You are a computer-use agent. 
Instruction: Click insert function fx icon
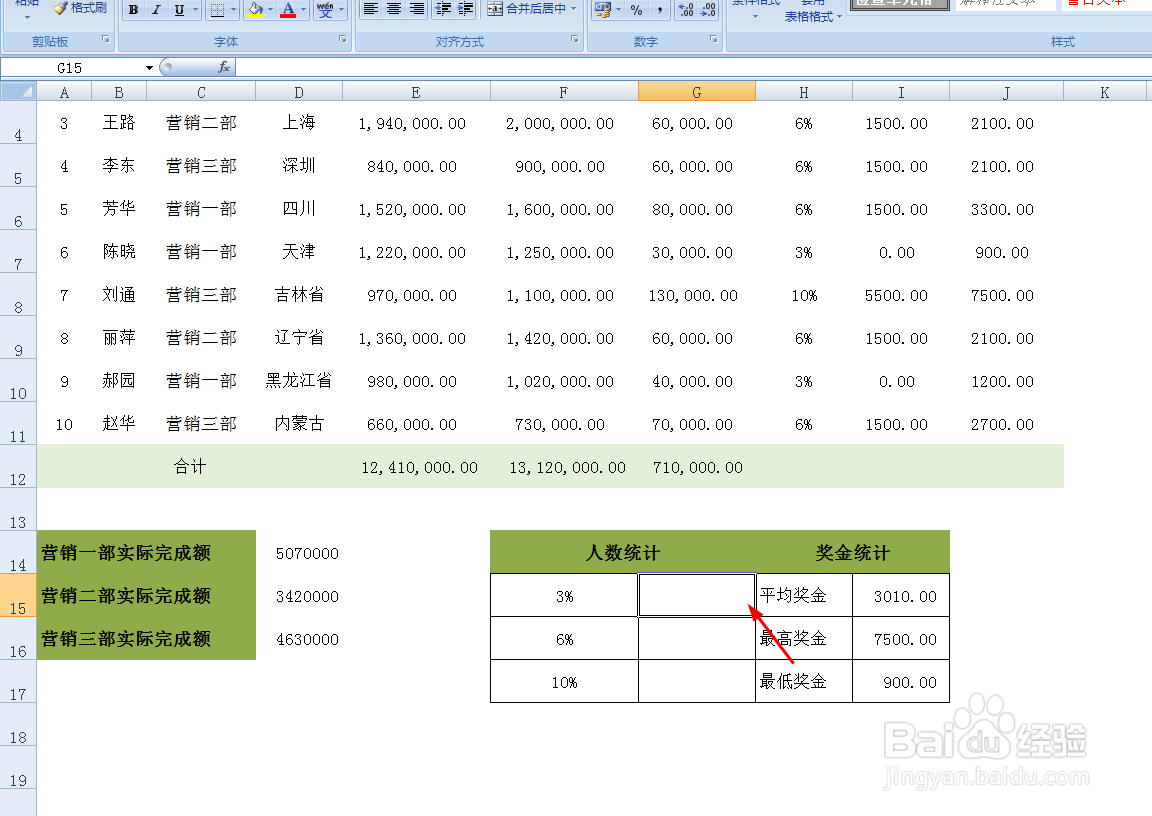[x=224, y=68]
